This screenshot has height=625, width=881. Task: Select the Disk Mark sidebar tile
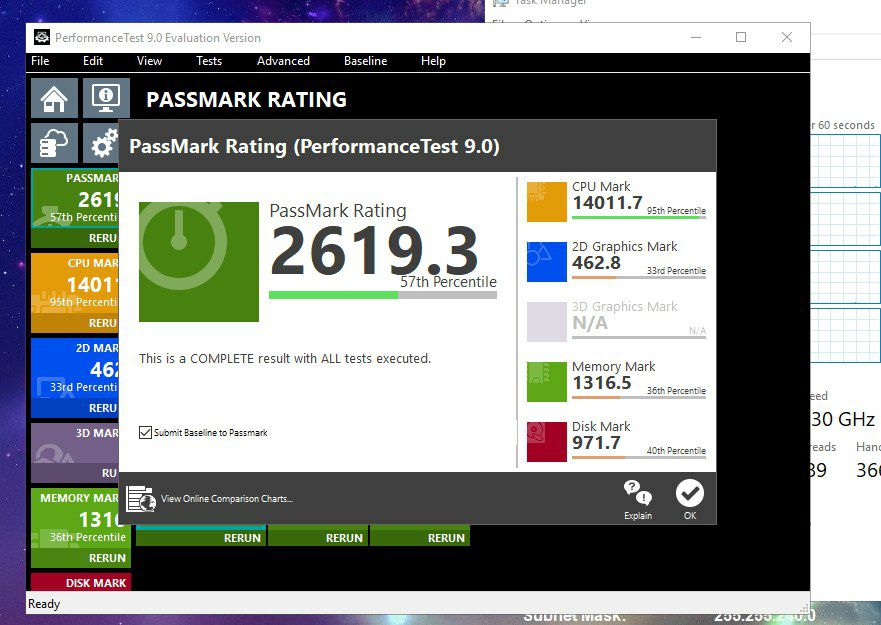tap(81, 582)
